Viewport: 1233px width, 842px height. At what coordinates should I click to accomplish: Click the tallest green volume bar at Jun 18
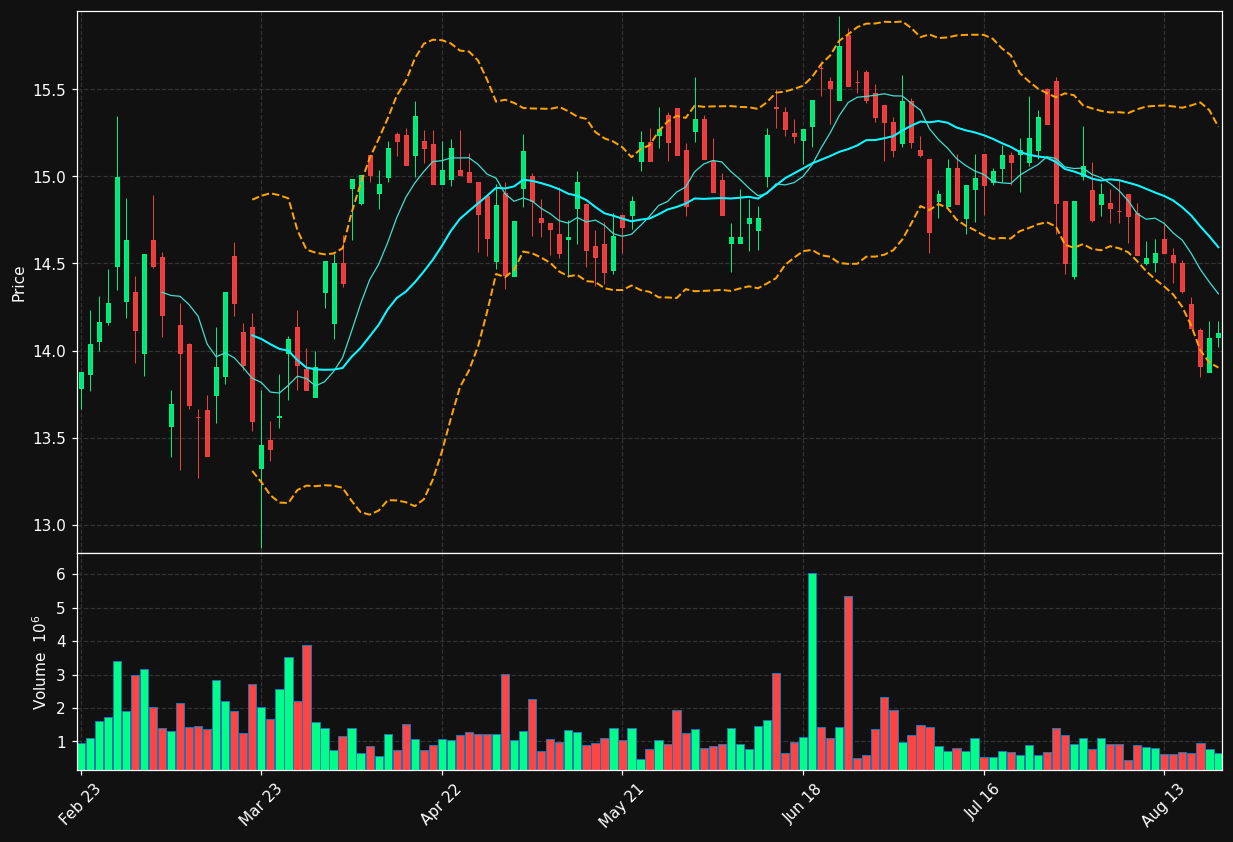coord(812,672)
